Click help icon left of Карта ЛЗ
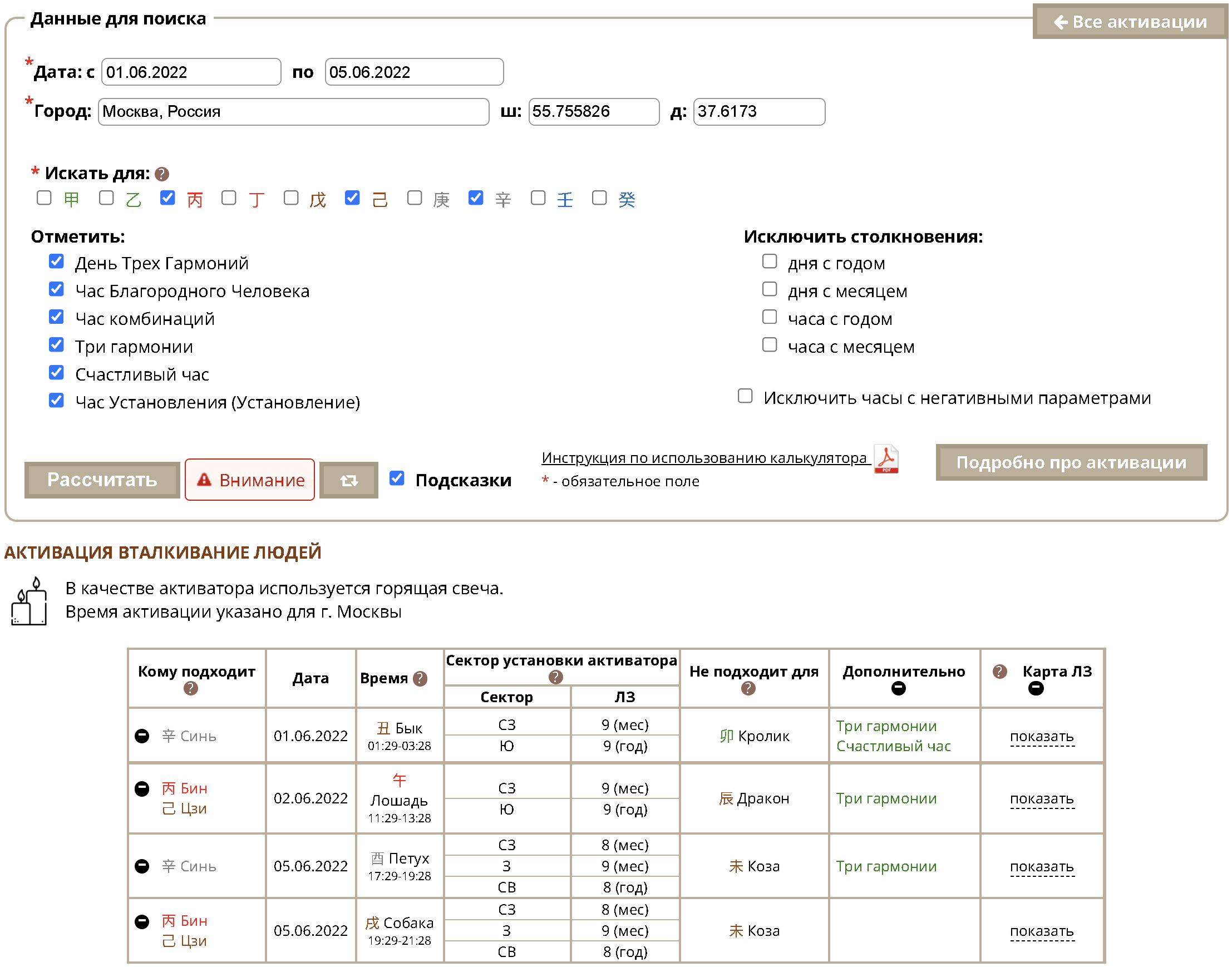The height and width of the screenshot is (967, 1232). (1000, 672)
